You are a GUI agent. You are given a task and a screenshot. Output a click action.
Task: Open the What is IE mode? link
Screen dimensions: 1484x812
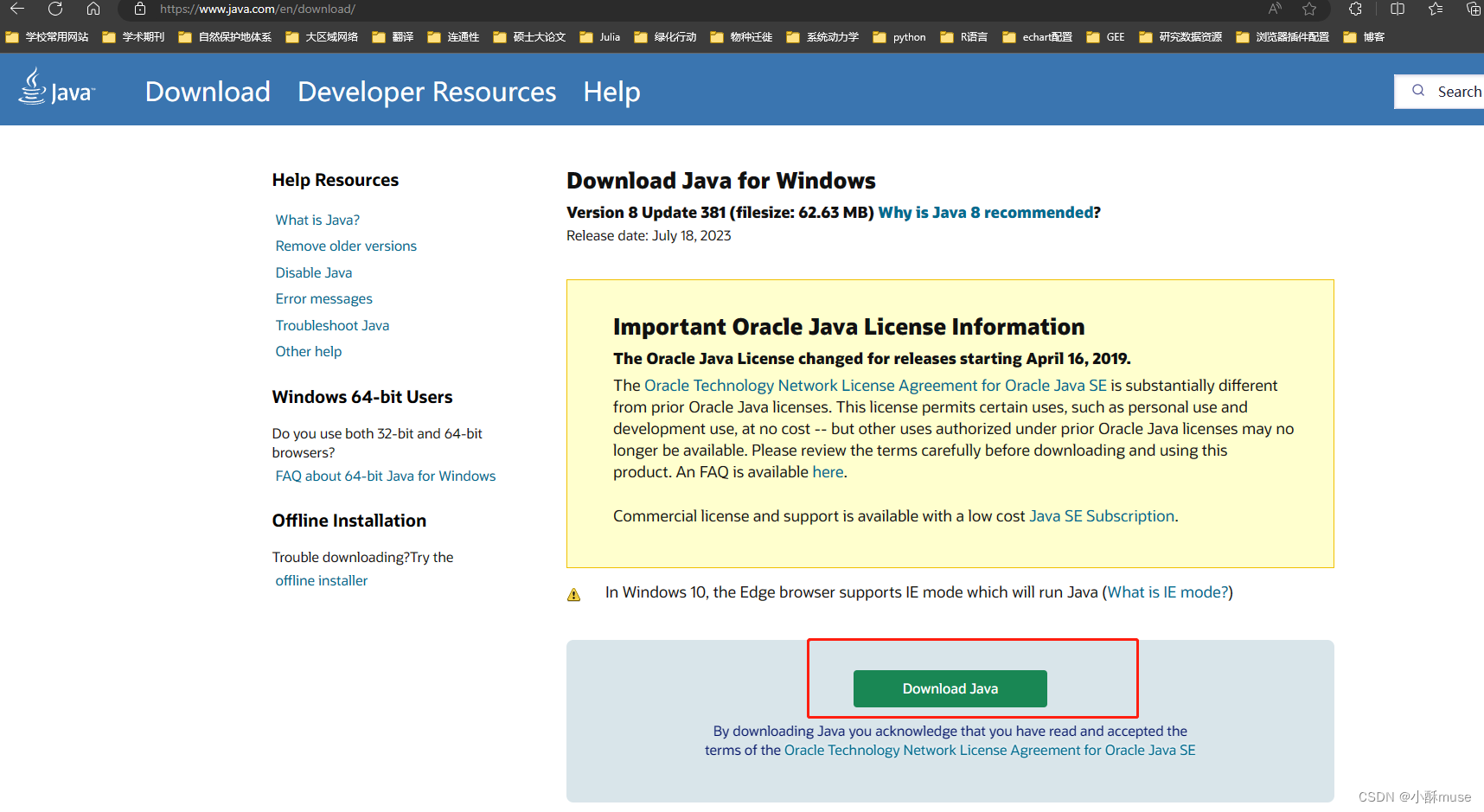[x=1167, y=592]
